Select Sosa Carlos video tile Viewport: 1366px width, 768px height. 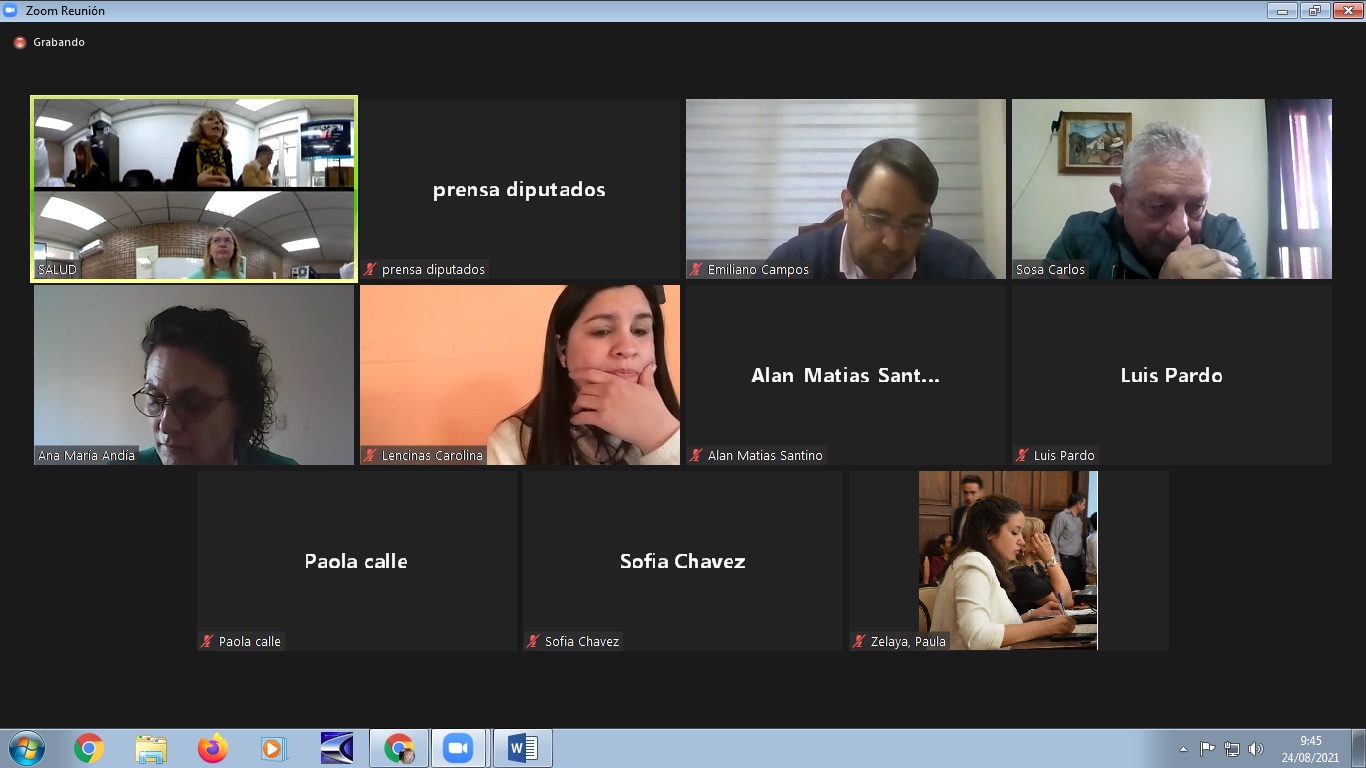pos(1172,189)
